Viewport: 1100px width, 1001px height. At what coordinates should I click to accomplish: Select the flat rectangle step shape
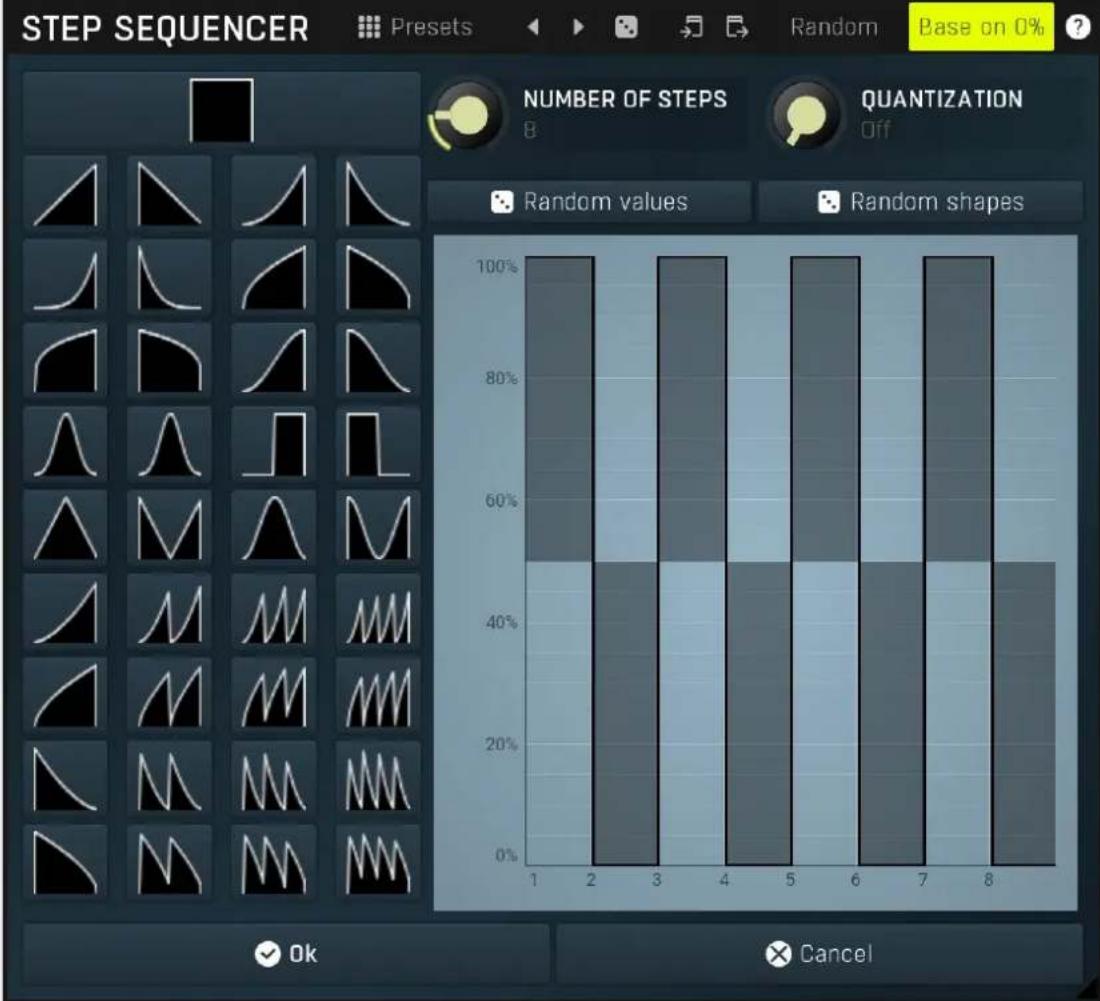(221, 110)
